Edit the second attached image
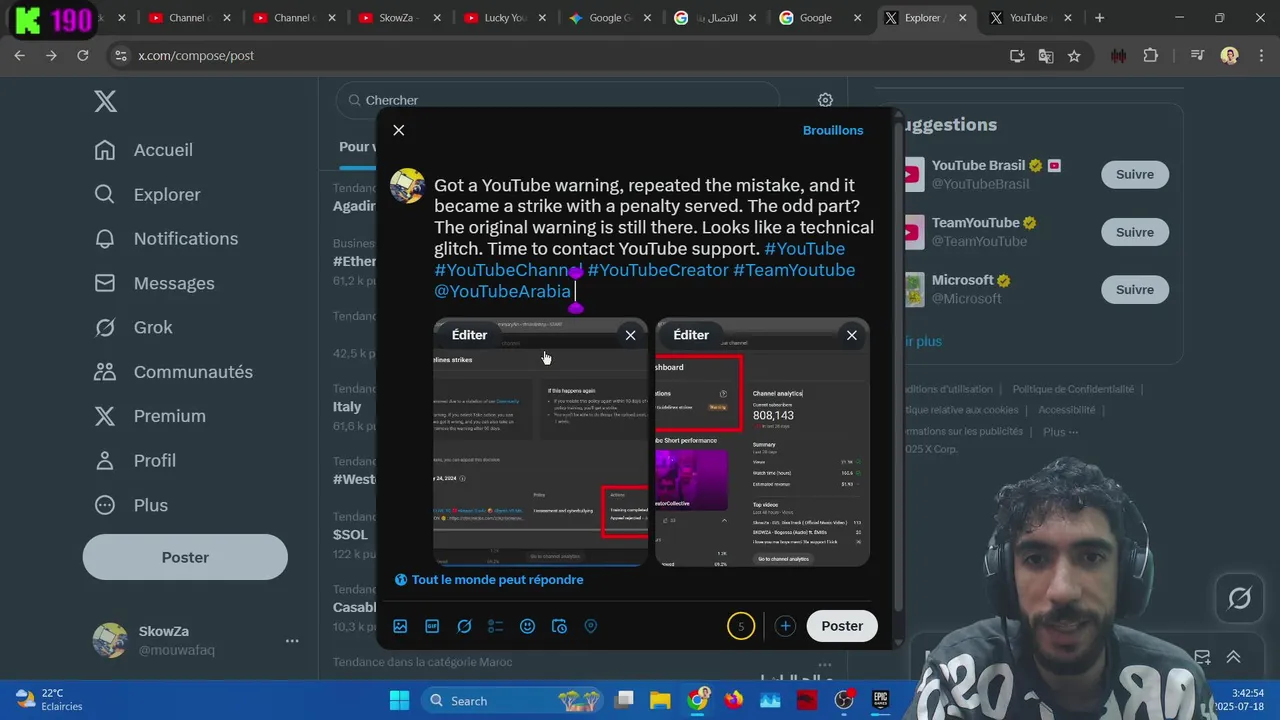 tap(691, 335)
